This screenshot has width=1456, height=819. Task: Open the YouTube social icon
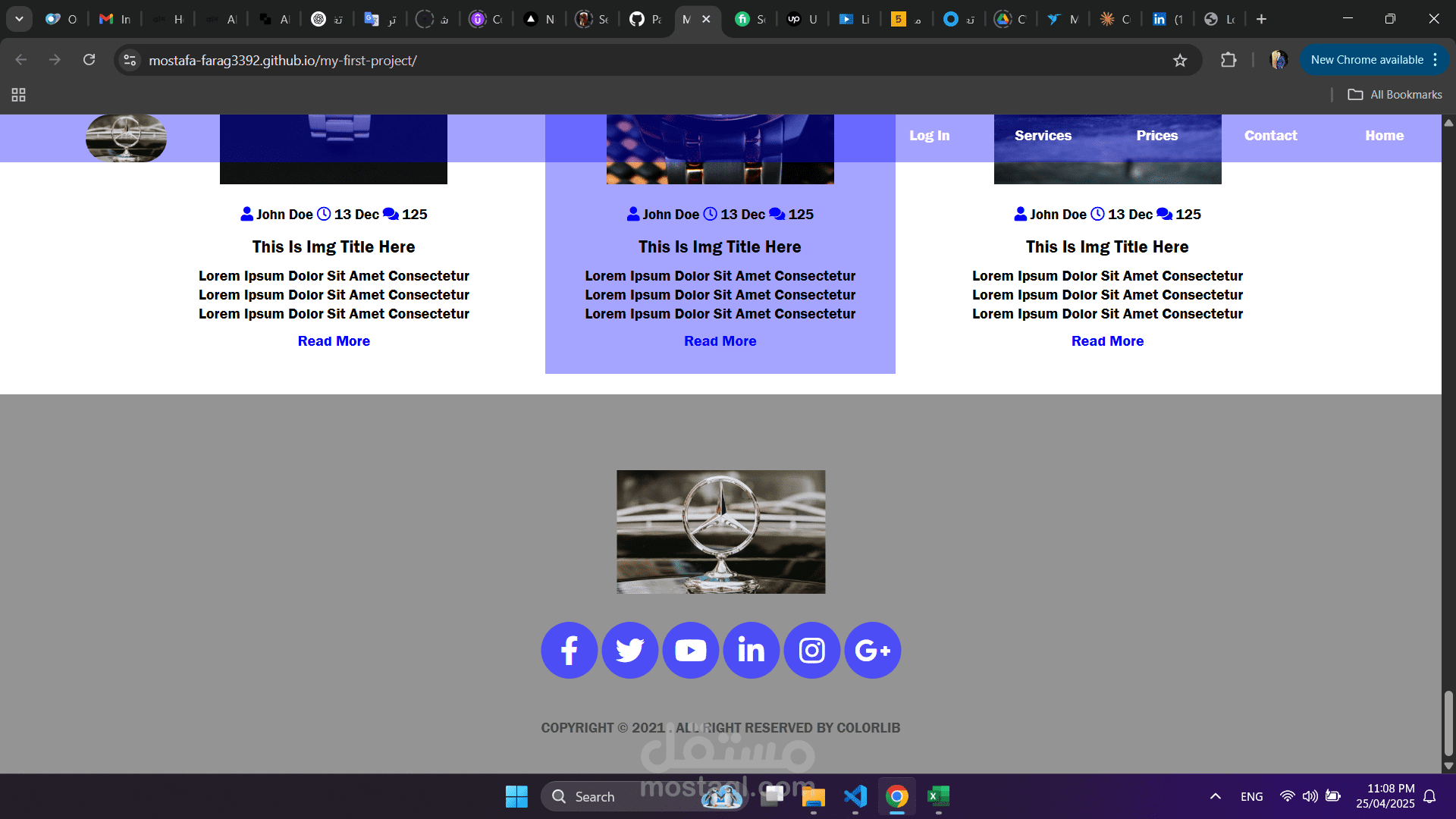[x=690, y=651]
